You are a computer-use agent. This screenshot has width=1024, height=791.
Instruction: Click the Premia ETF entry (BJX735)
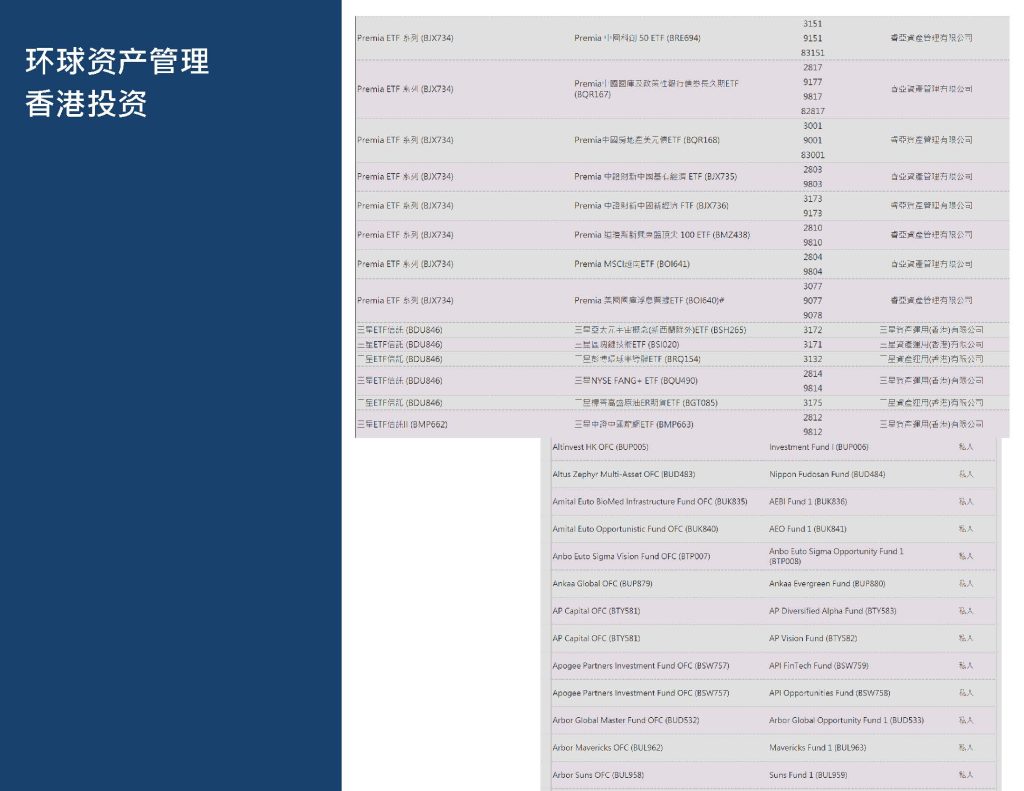[x=655, y=176]
